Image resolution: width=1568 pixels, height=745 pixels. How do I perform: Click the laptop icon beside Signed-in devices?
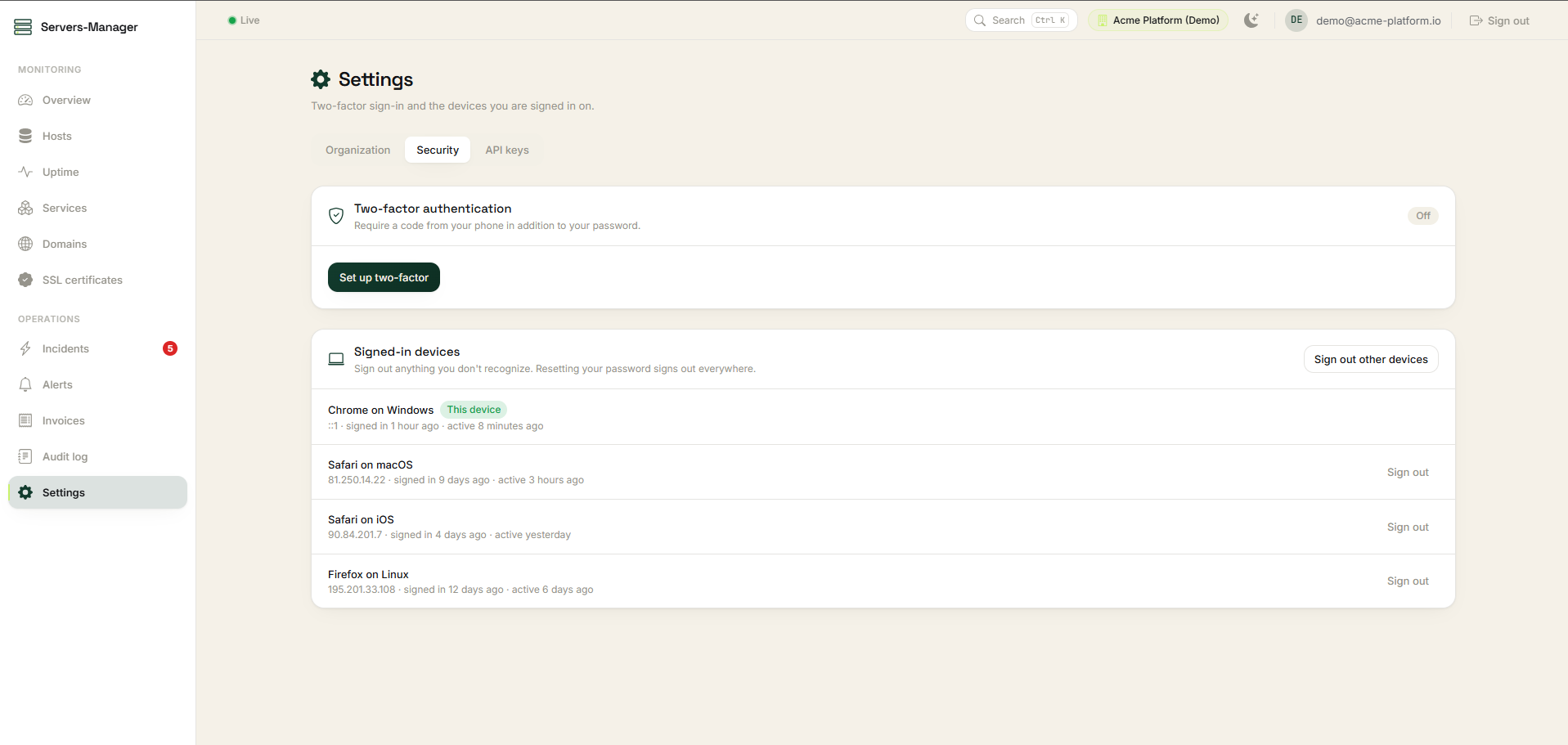tap(336, 359)
